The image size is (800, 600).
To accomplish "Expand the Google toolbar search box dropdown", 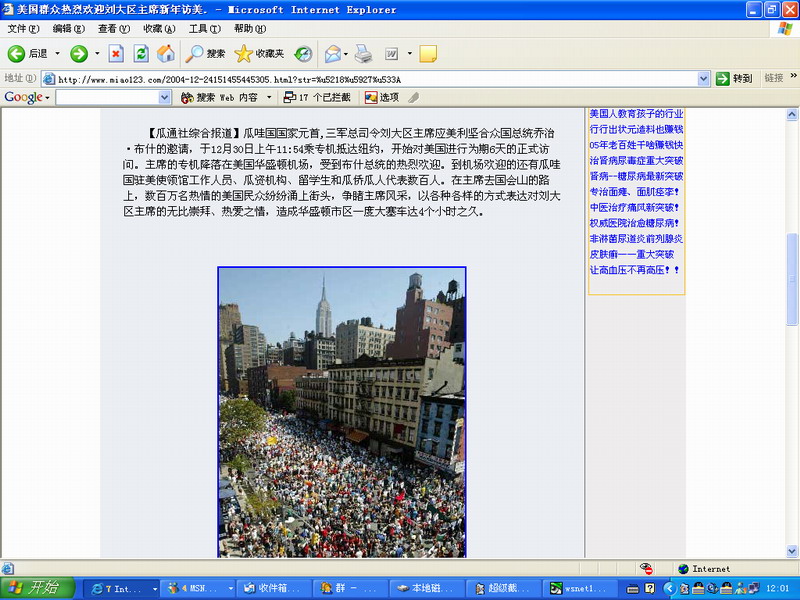I will pos(165,97).
